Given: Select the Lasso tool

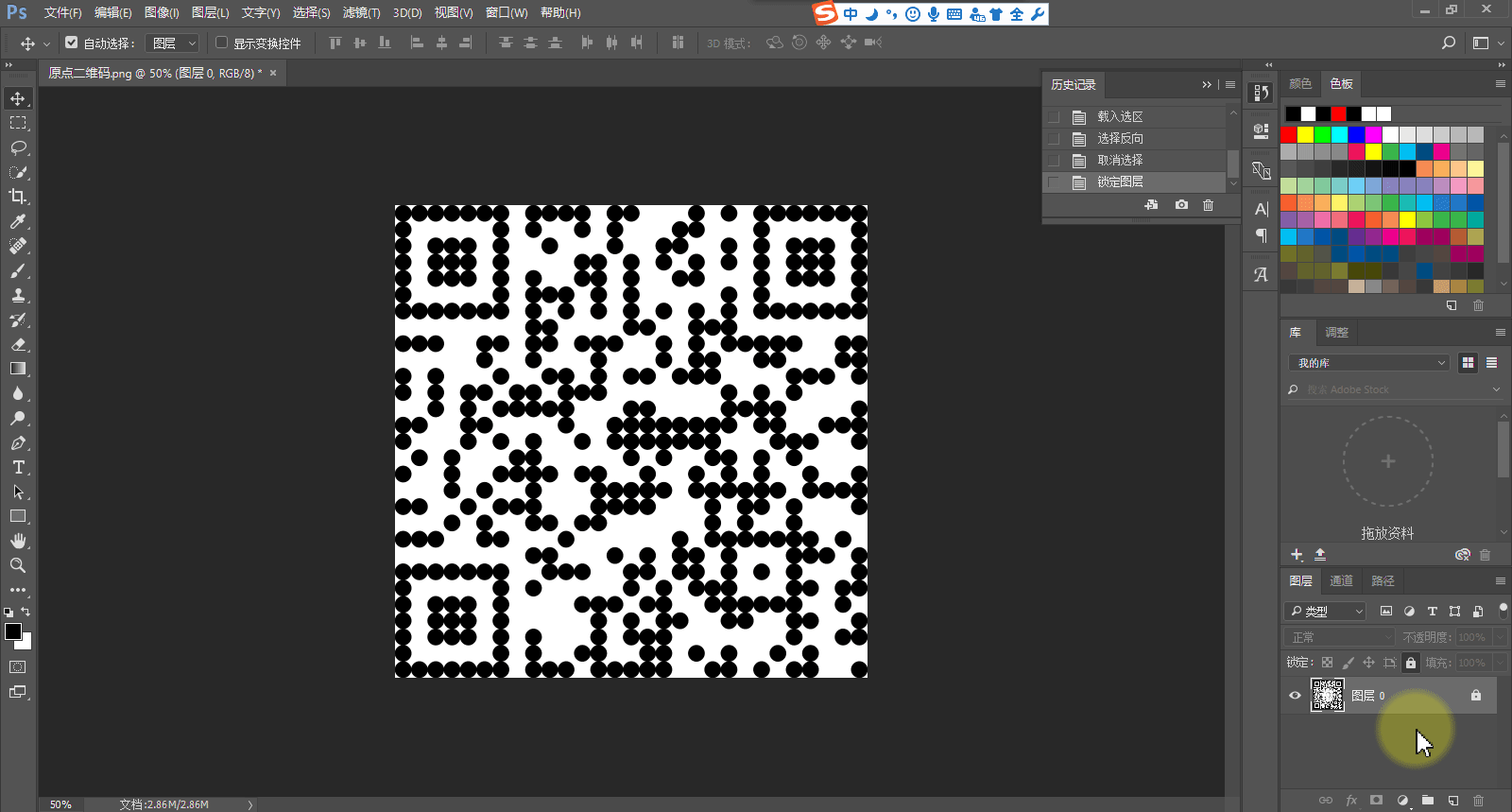Looking at the screenshot, I should point(18,147).
